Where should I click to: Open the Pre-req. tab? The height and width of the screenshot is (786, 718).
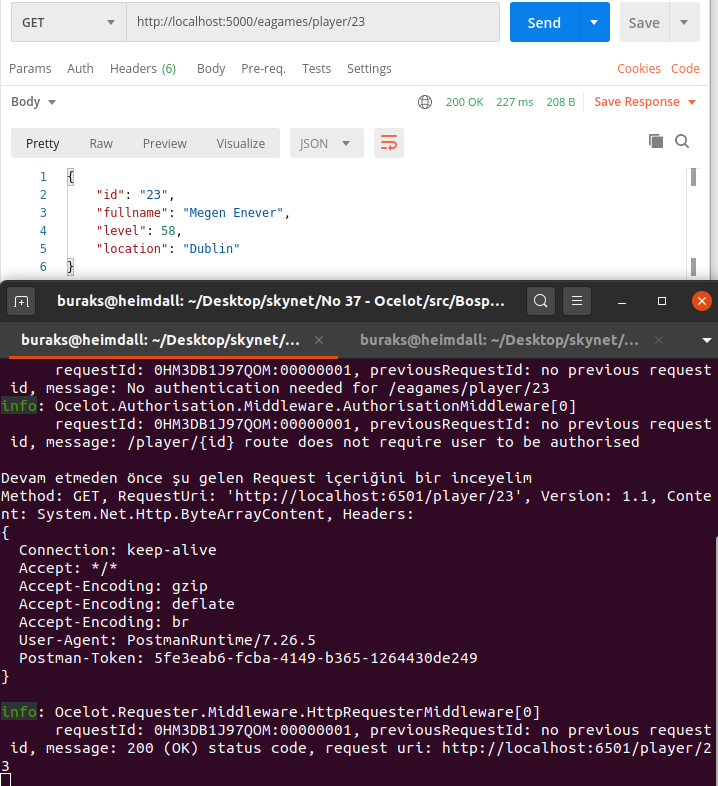[263, 69]
